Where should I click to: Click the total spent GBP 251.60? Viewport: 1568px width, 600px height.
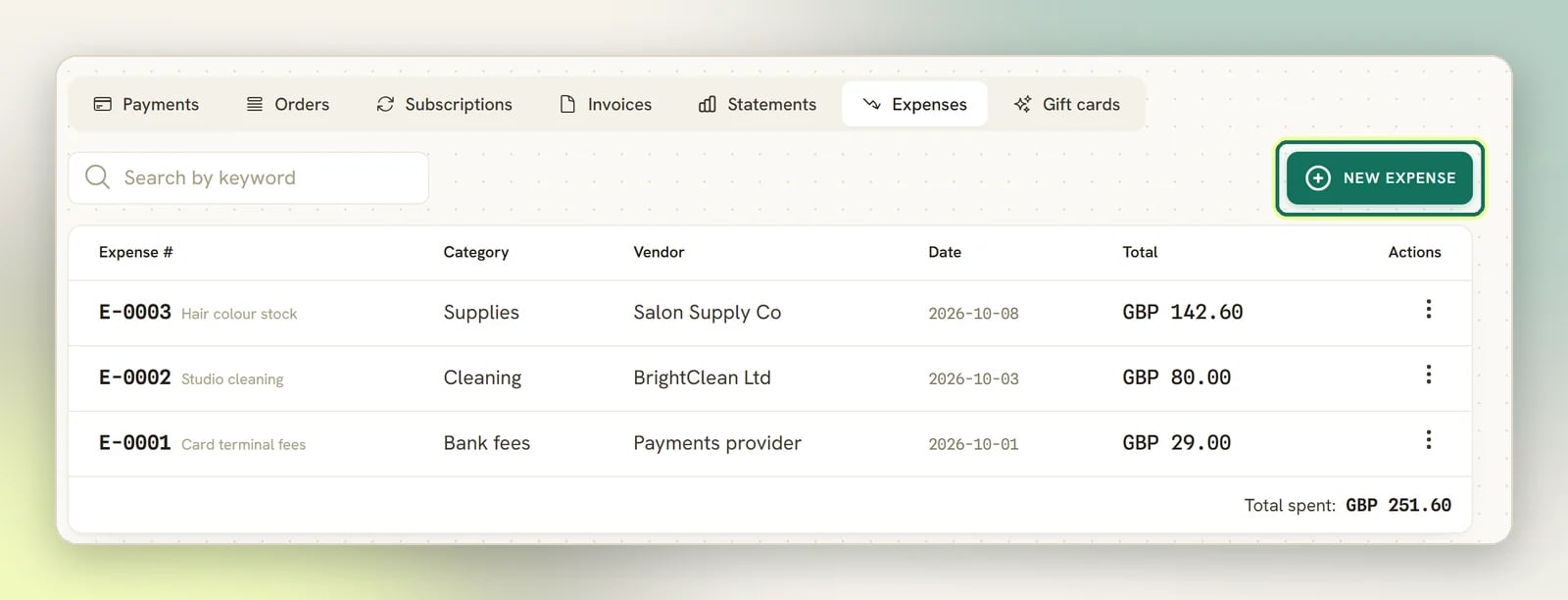[1398, 505]
